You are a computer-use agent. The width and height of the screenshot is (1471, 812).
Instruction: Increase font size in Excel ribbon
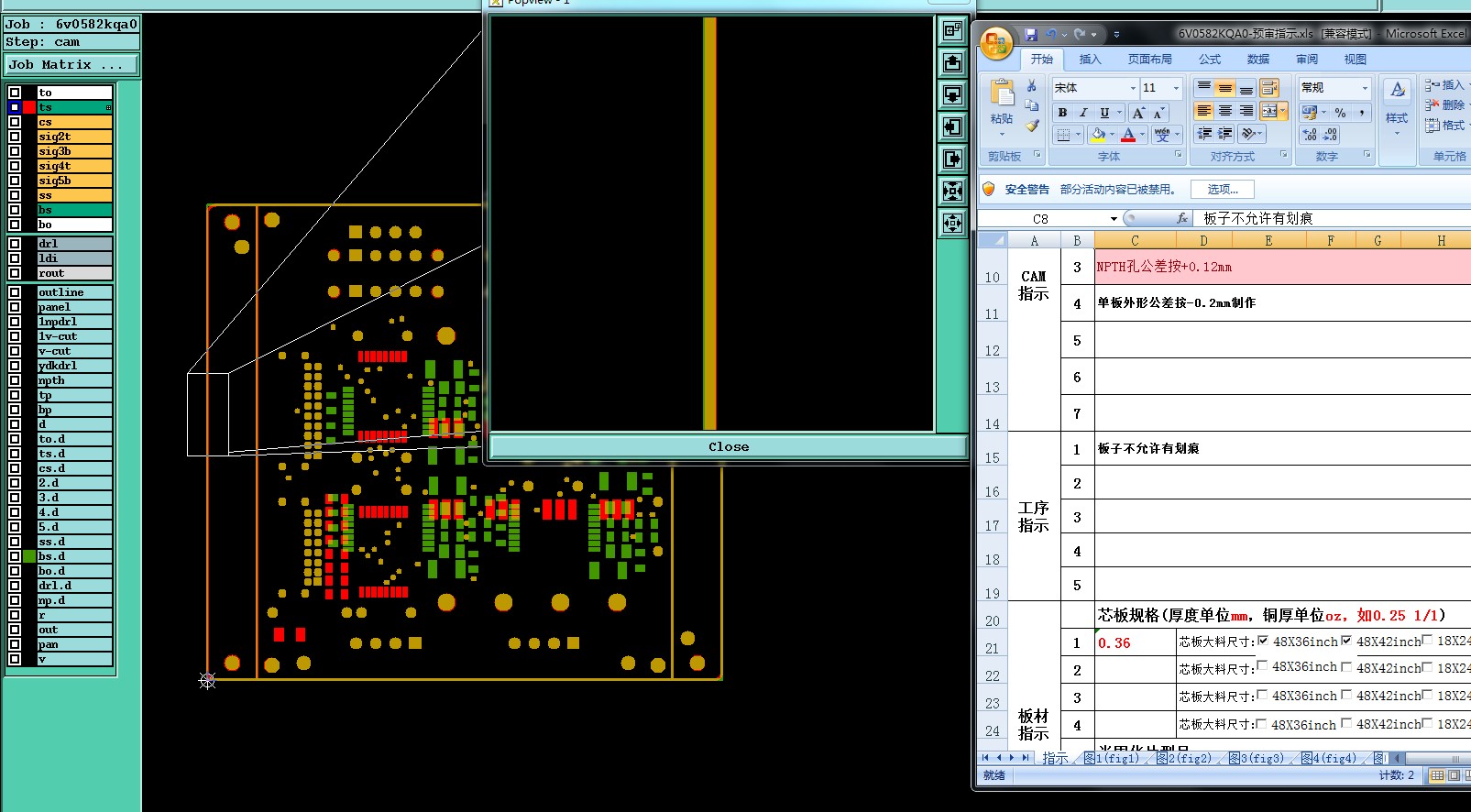pyautogui.click(x=1138, y=113)
